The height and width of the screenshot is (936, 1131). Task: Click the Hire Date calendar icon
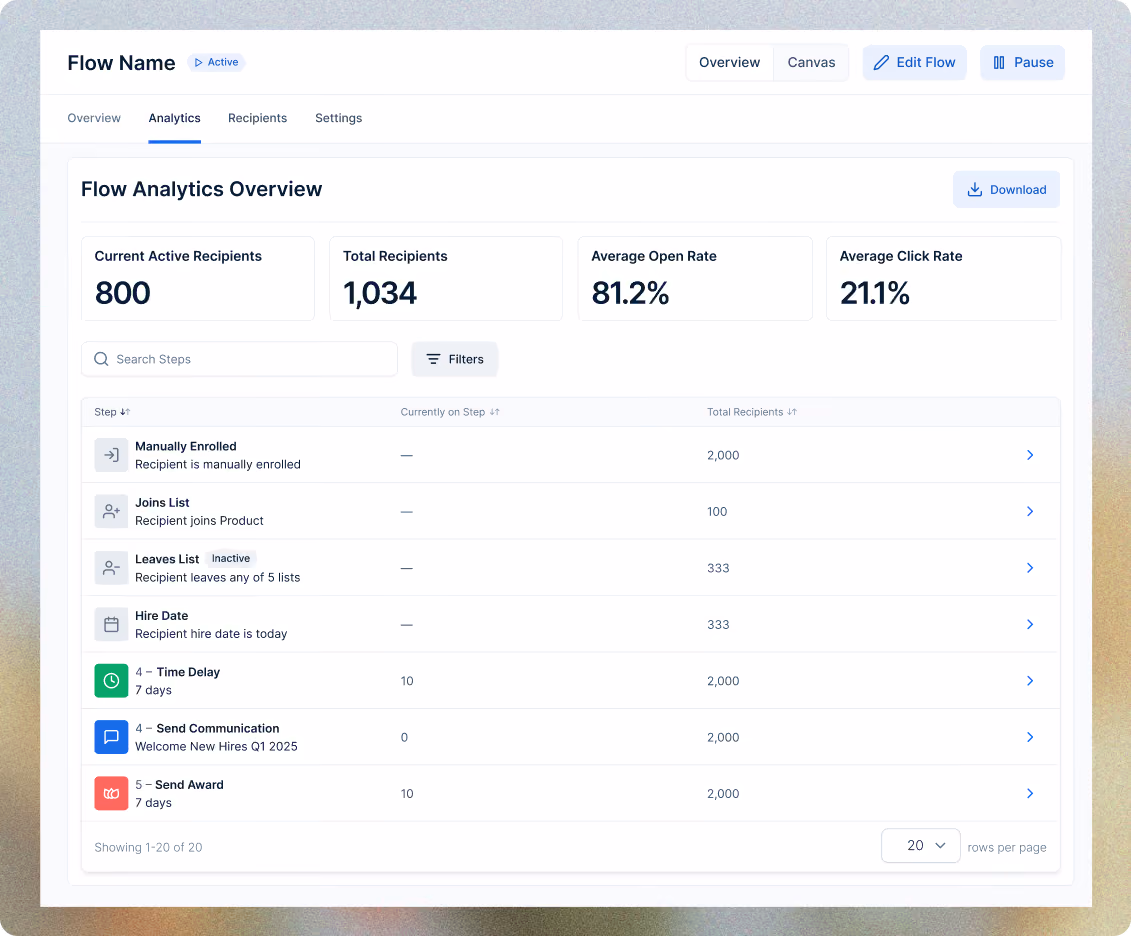(x=111, y=624)
